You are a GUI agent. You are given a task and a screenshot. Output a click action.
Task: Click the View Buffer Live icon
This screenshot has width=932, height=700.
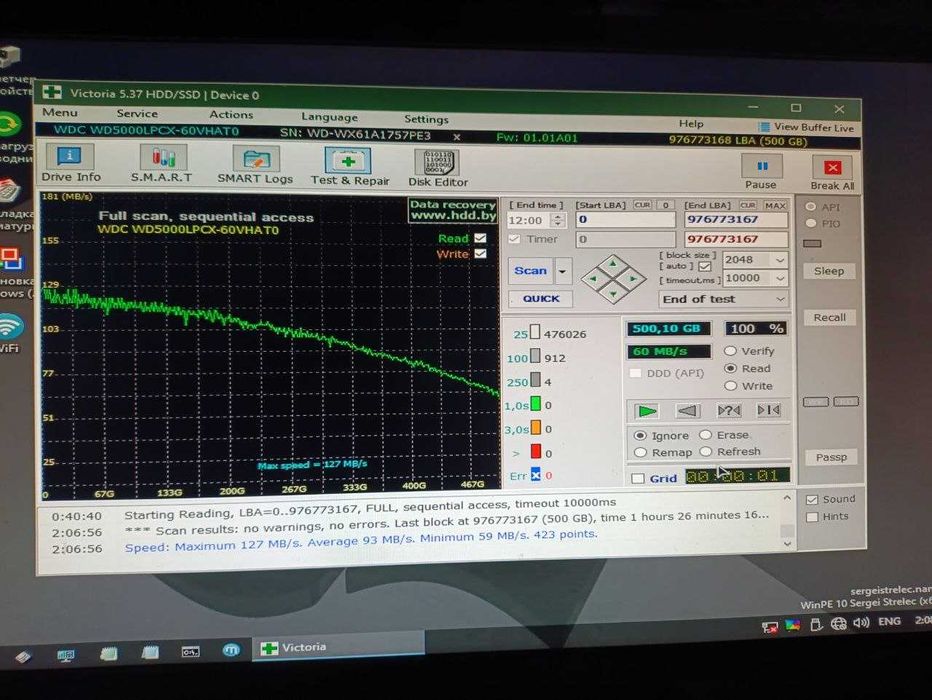click(764, 127)
